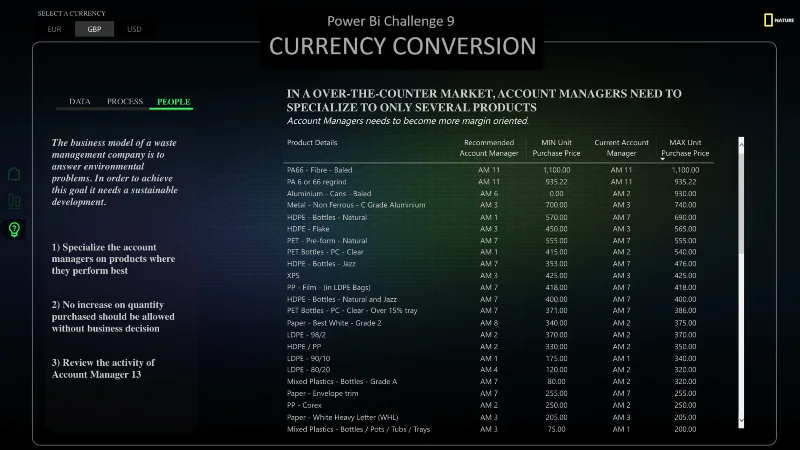Select PET - Pre-form - Natural row
The height and width of the screenshot is (450, 800).
coord(498,240)
